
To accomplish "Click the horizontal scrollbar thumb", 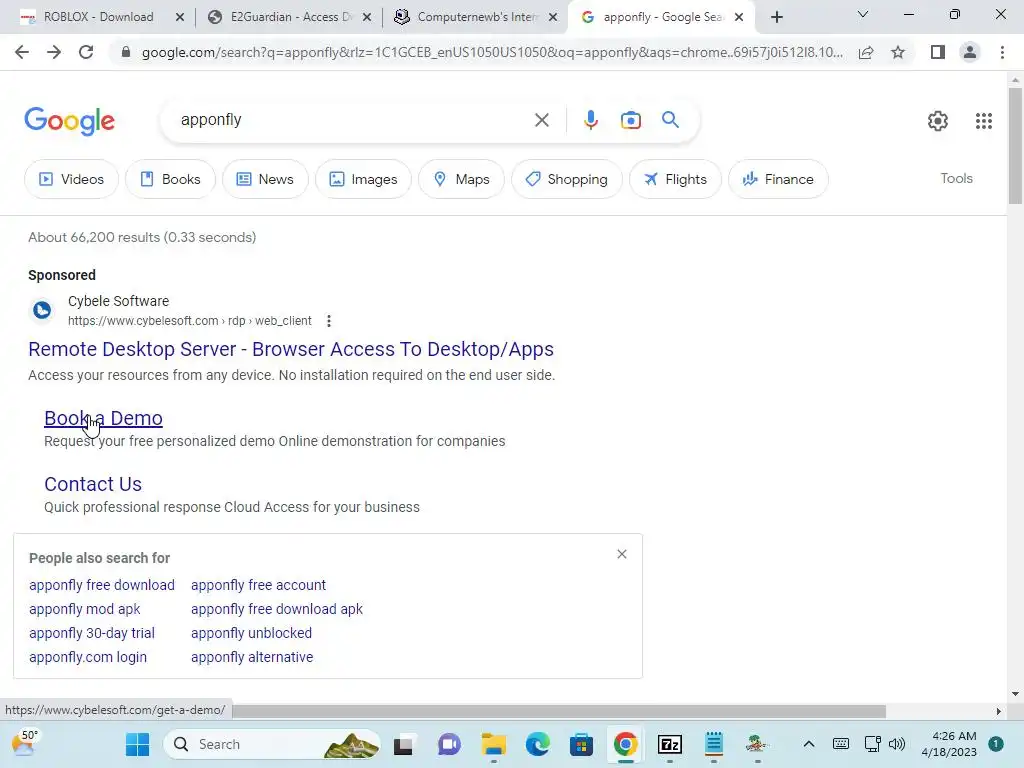I will click(x=558, y=711).
